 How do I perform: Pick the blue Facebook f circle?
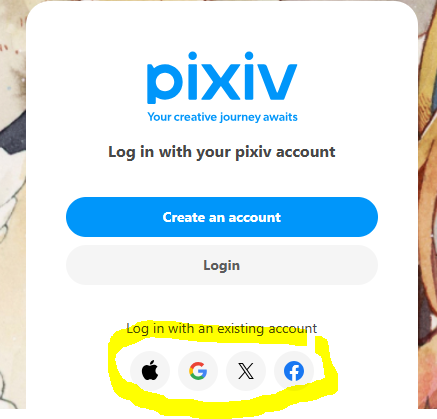click(294, 371)
